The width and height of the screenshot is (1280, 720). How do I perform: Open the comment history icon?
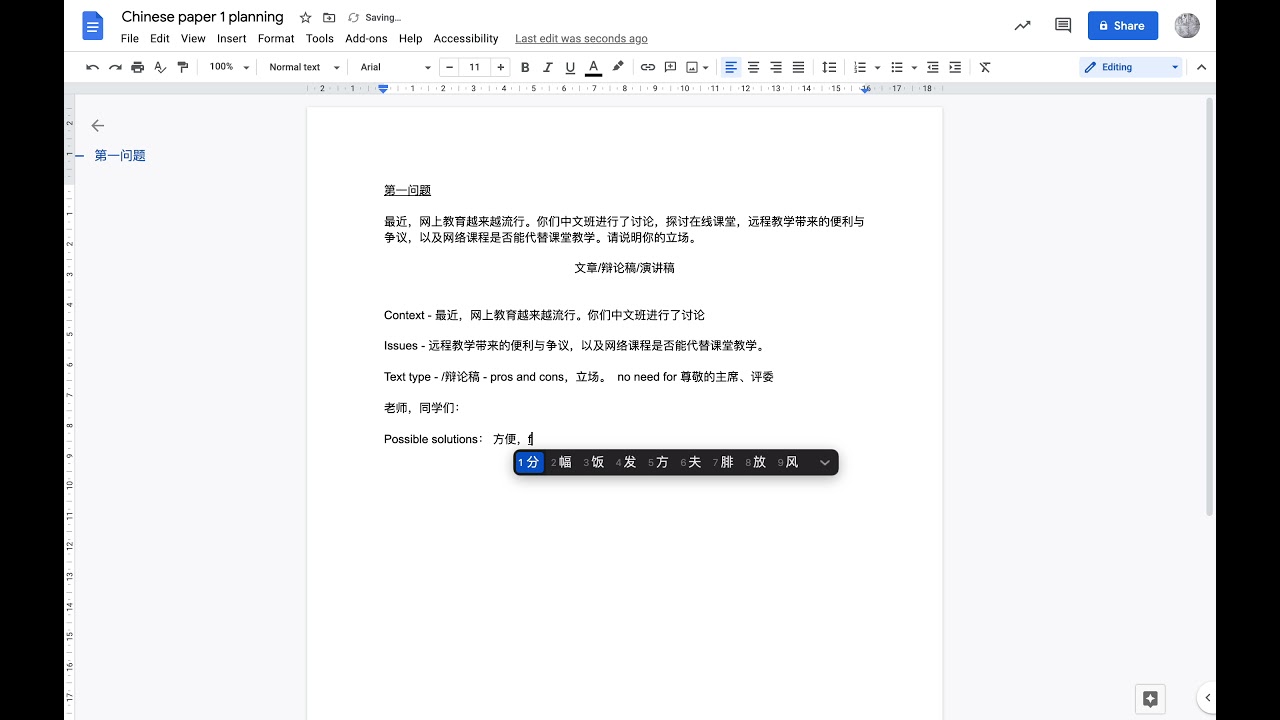tap(1063, 26)
